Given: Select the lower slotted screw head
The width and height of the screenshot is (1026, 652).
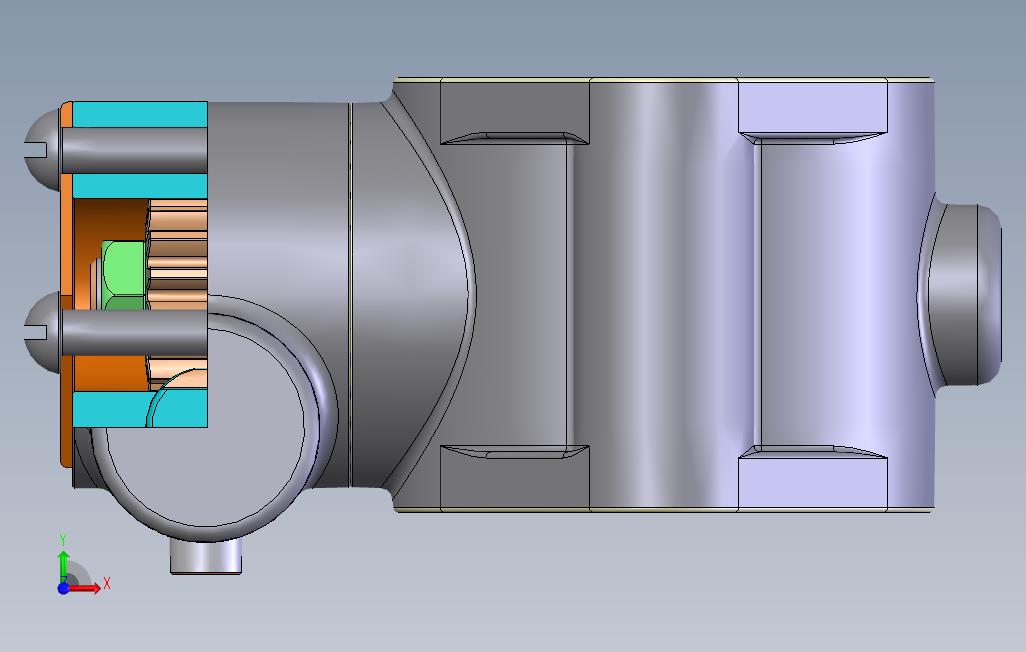Looking at the screenshot, I should 42,333.
